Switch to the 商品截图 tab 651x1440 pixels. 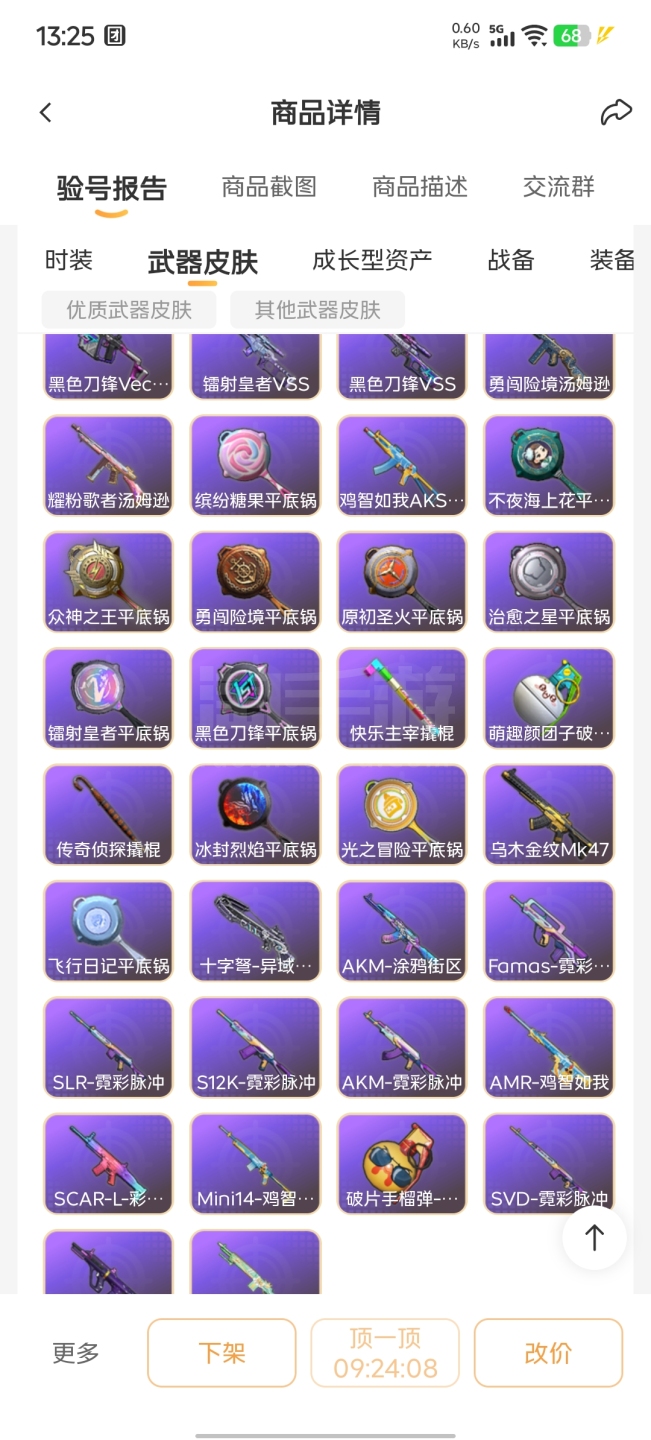click(269, 187)
